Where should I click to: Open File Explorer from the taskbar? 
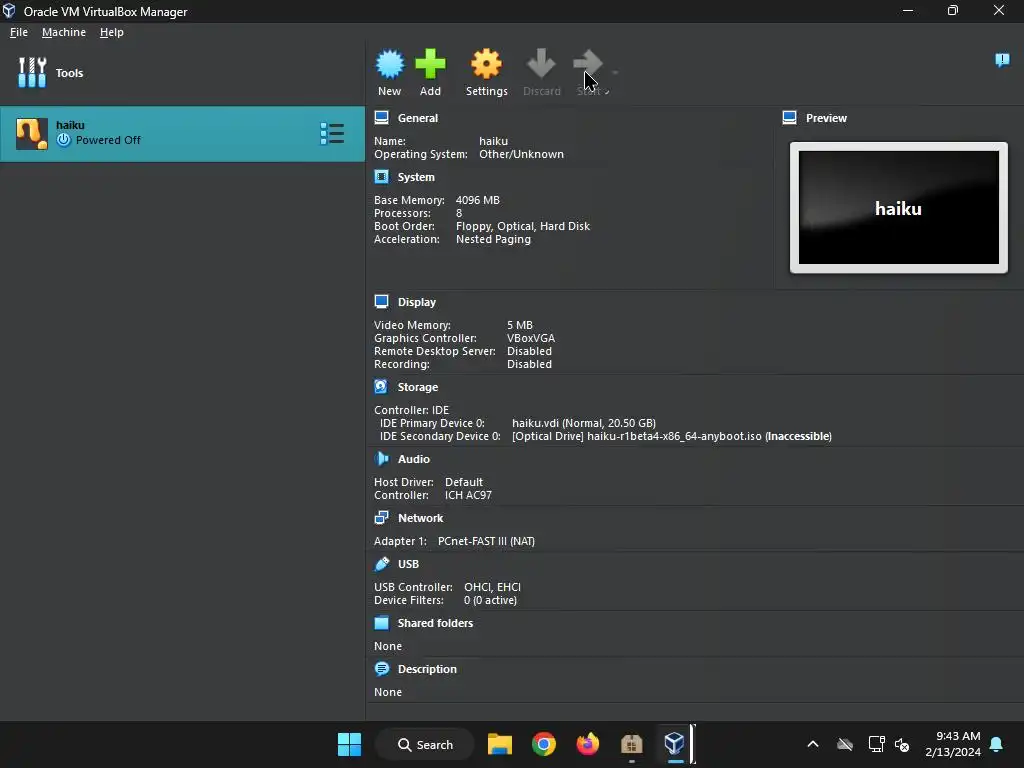500,744
